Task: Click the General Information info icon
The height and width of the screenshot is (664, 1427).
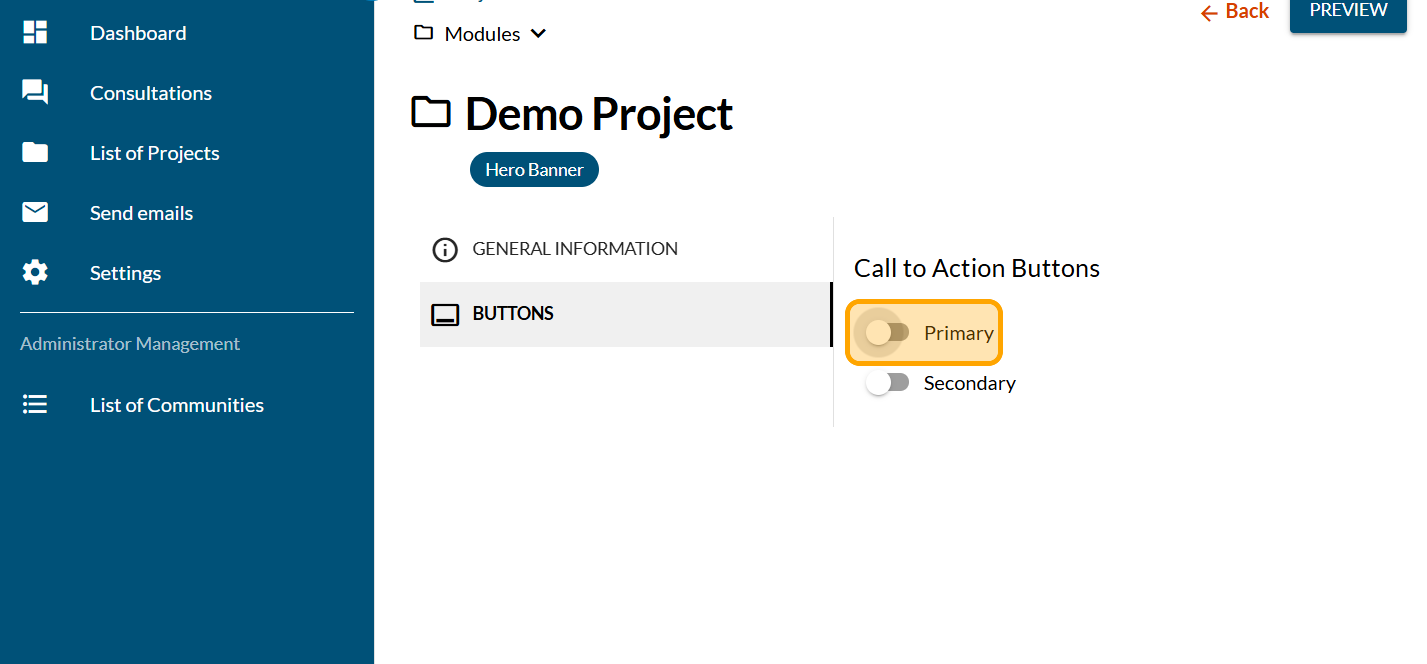Action: click(445, 249)
